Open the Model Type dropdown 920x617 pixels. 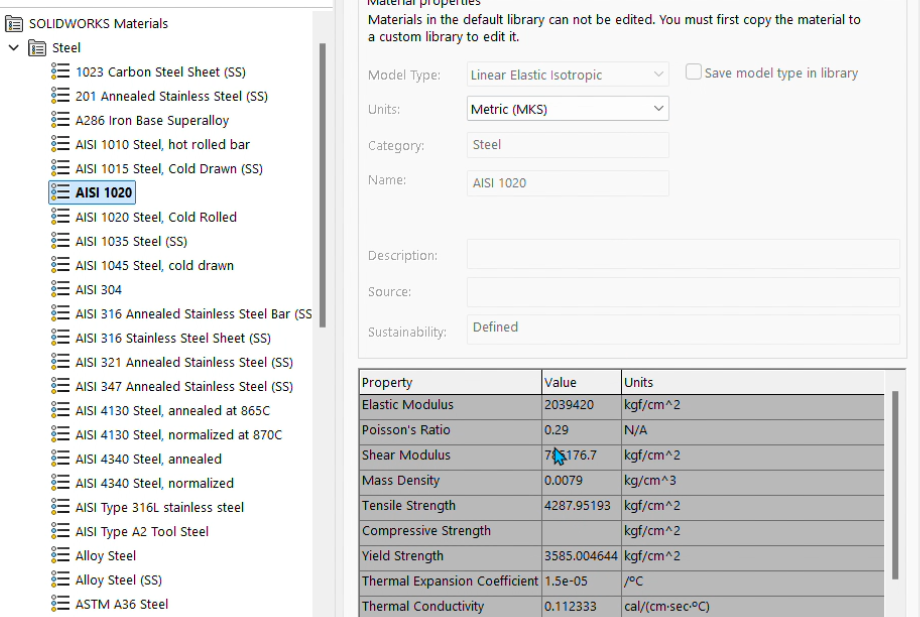click(x=568, y=74)
